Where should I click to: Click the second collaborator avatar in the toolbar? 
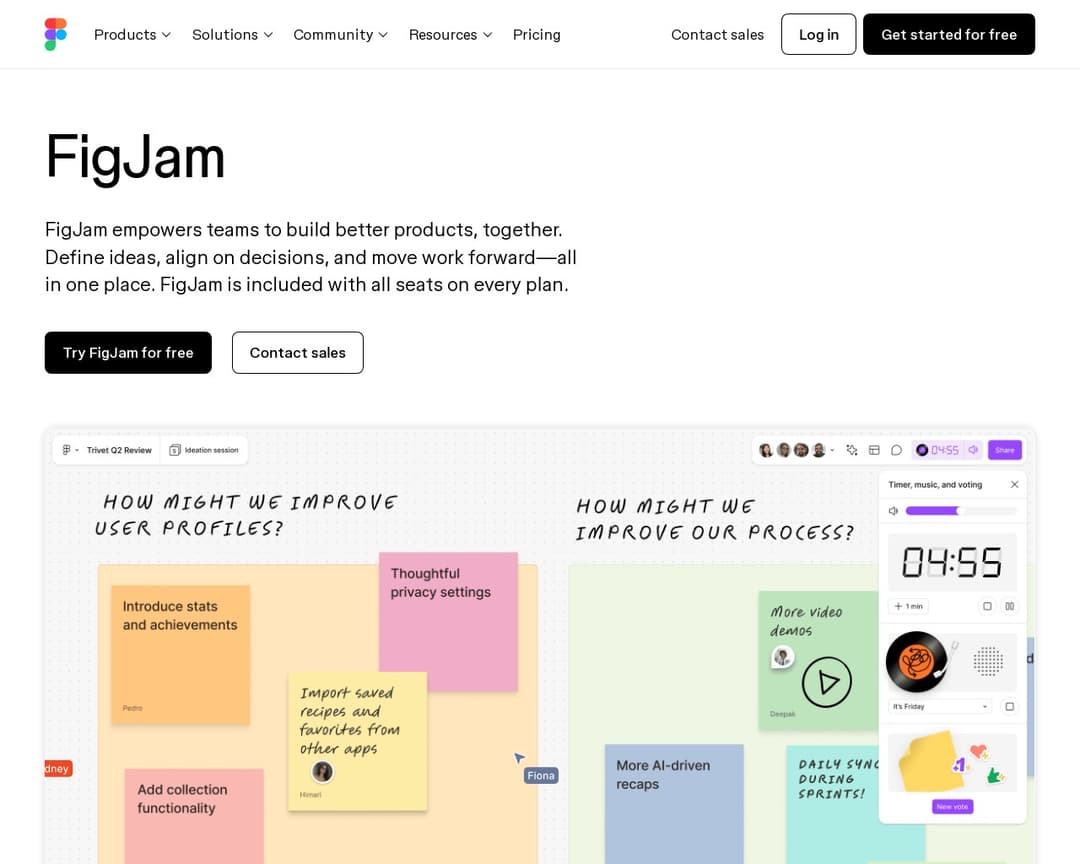(783, 450)
